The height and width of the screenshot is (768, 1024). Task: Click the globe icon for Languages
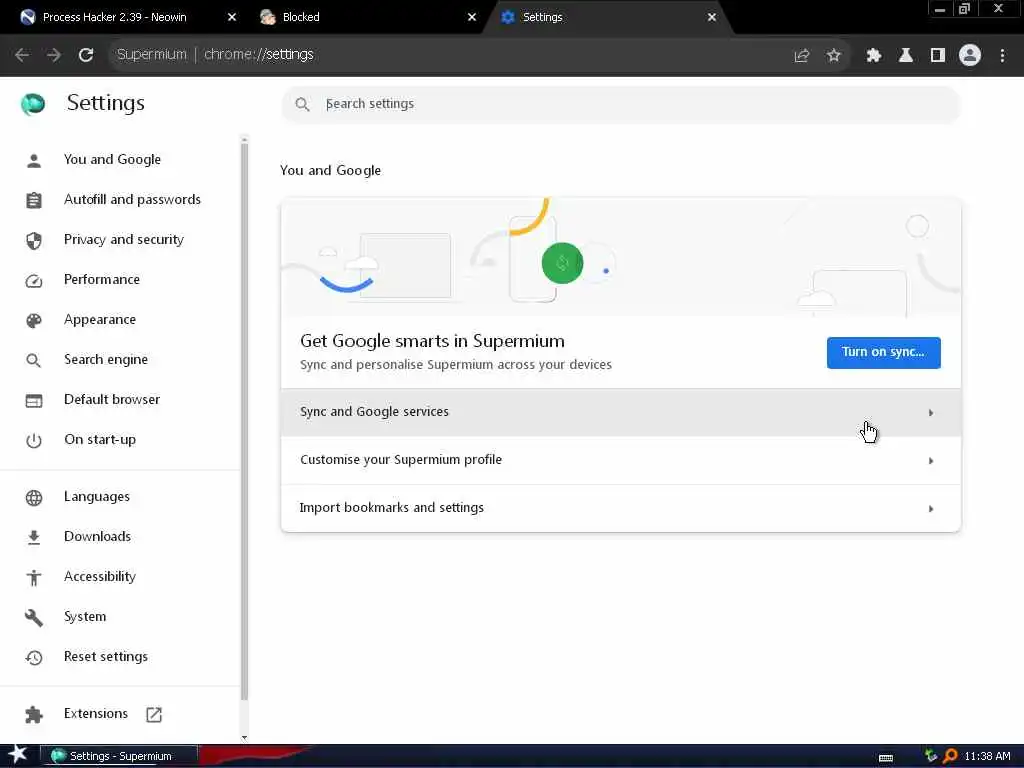point(34,498)
